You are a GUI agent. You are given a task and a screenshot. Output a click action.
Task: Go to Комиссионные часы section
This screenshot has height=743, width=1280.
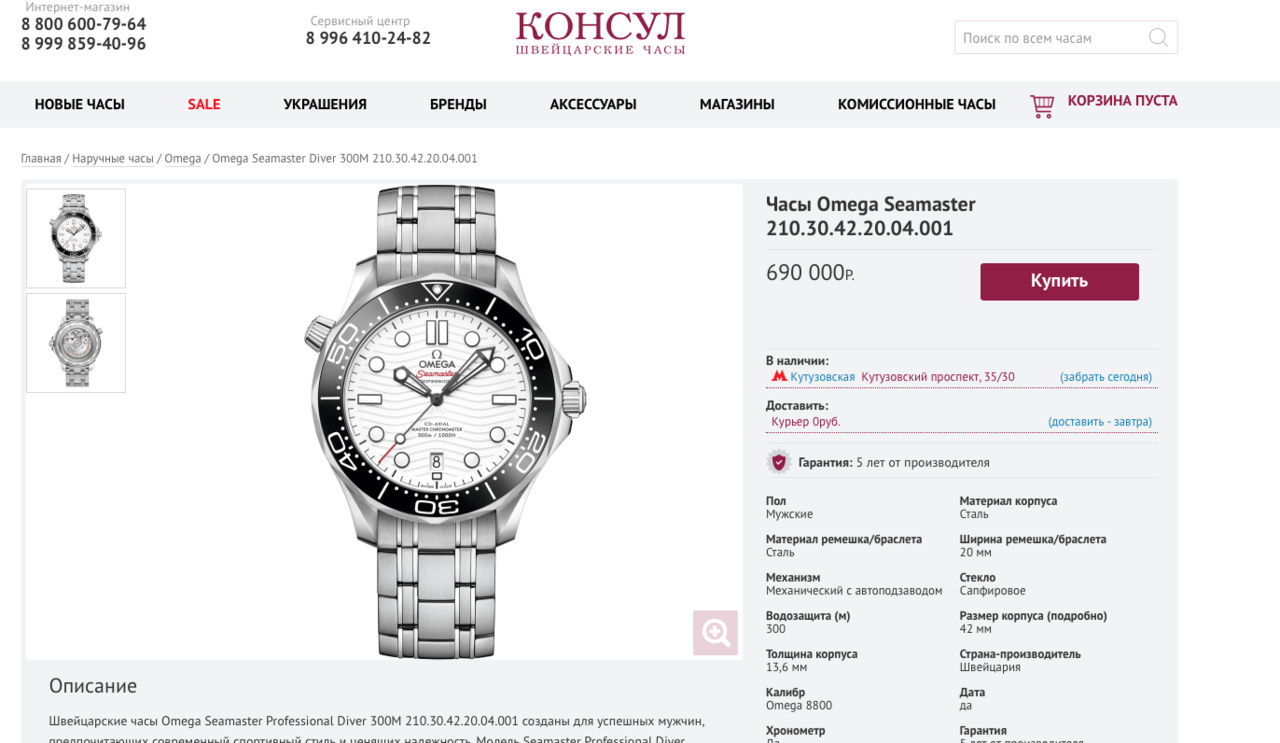point(917,104)
